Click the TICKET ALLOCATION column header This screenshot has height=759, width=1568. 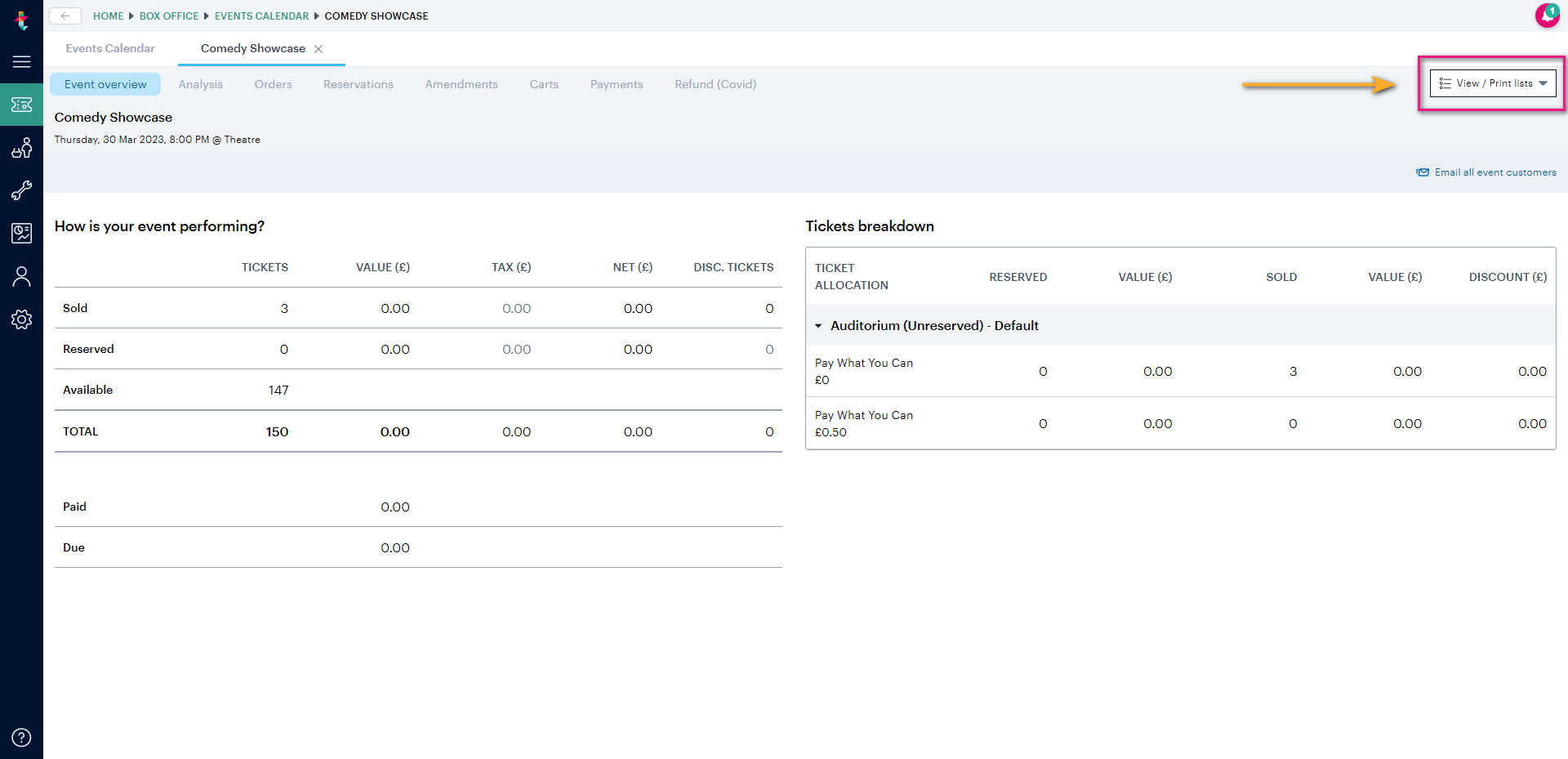(x=852, y=276)
